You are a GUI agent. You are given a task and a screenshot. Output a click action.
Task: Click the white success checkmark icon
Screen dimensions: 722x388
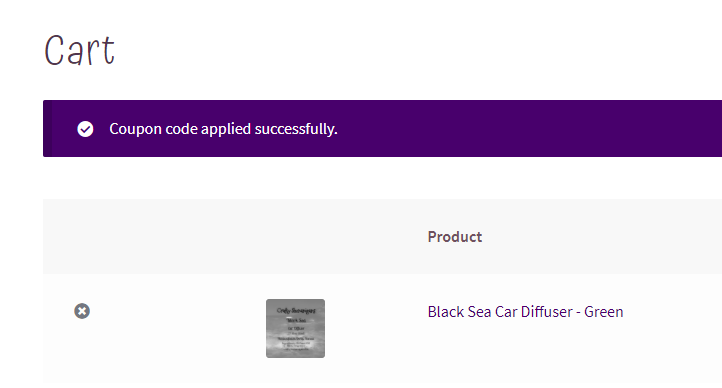(x=85, y=129)
